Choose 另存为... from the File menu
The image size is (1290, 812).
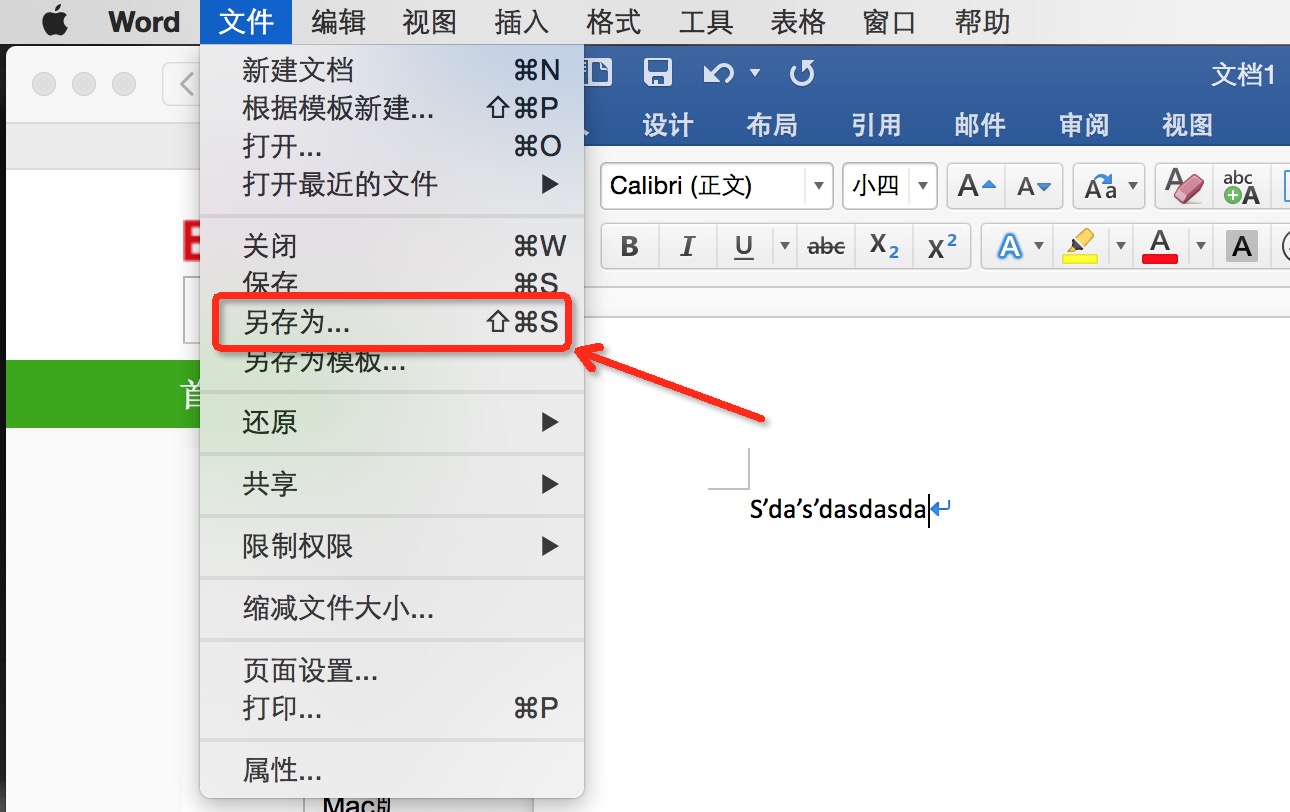[392, 322]
